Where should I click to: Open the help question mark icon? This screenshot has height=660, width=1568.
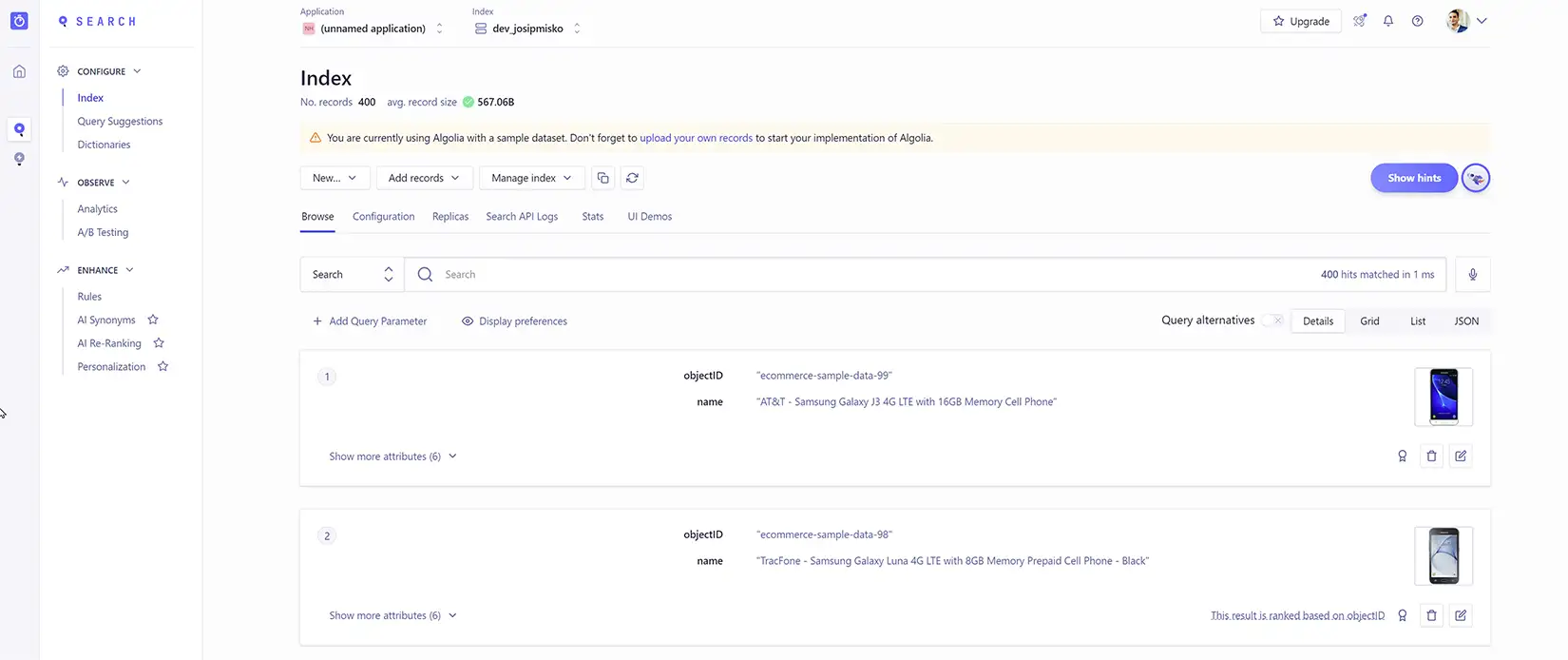1417,21
